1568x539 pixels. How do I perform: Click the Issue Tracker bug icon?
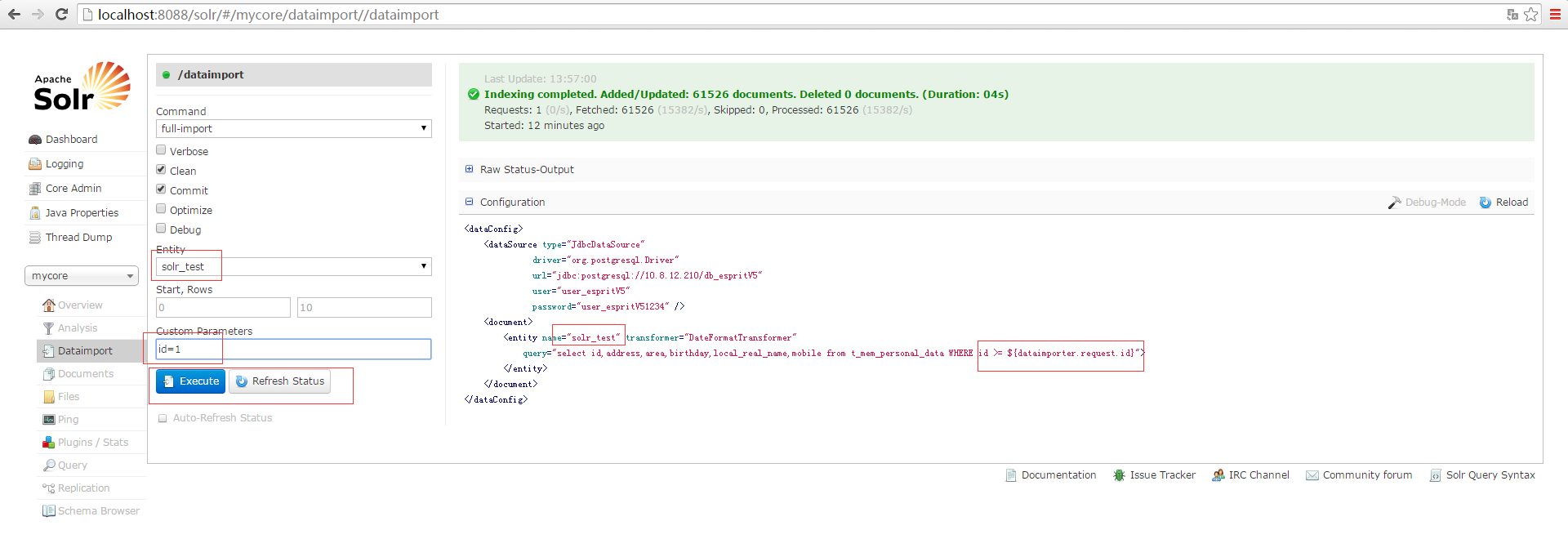tap(1119, 475)
